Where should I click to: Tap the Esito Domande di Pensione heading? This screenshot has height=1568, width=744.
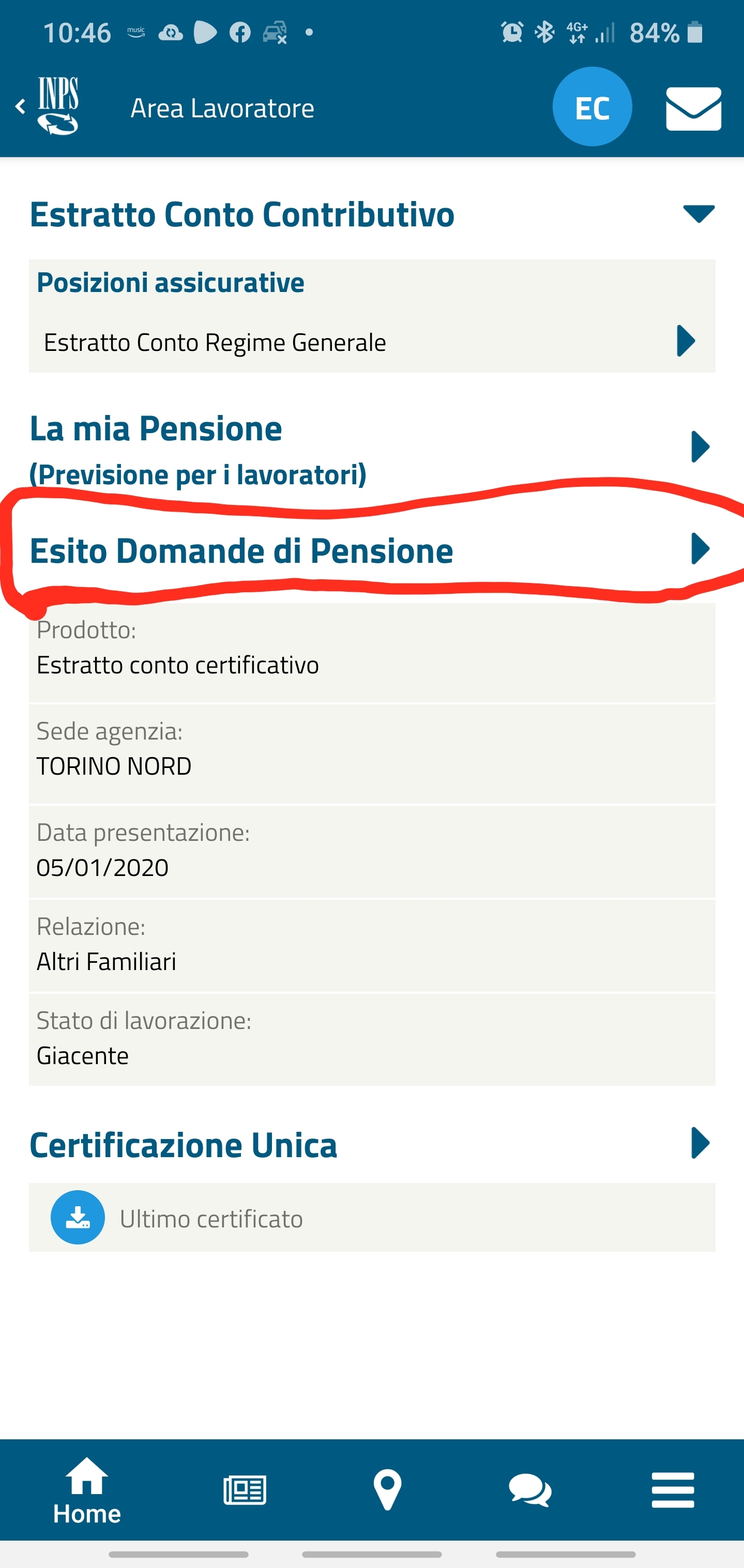pyautogui.click(x=241, y=551)
